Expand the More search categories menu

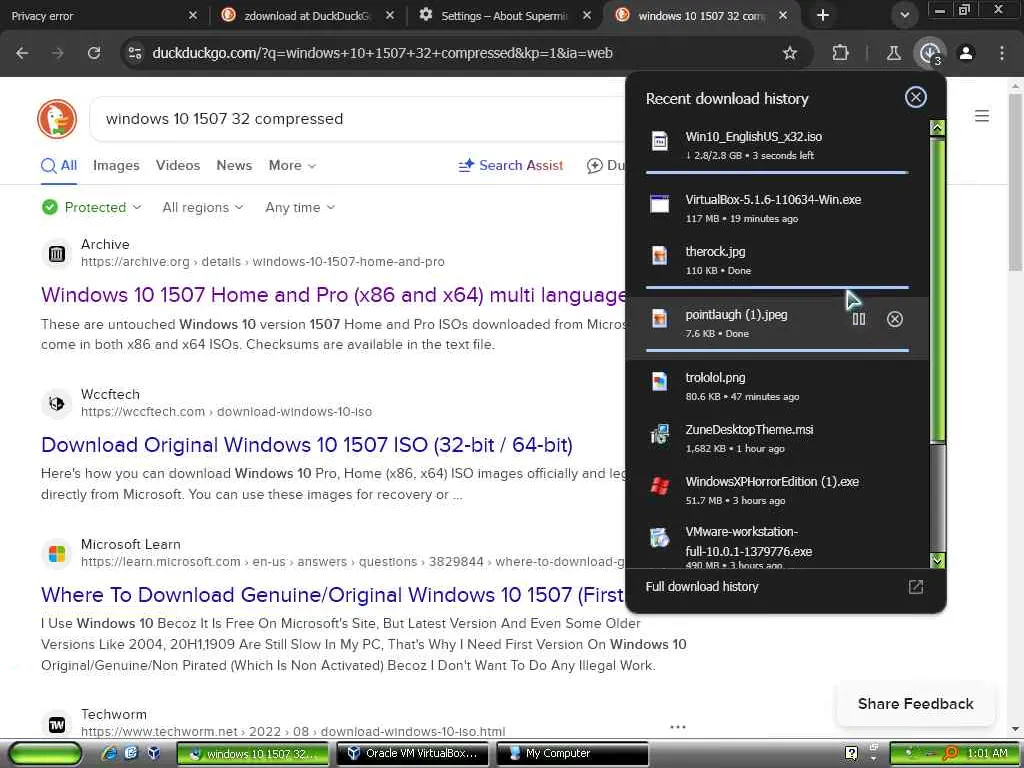[x=292, y=165]
